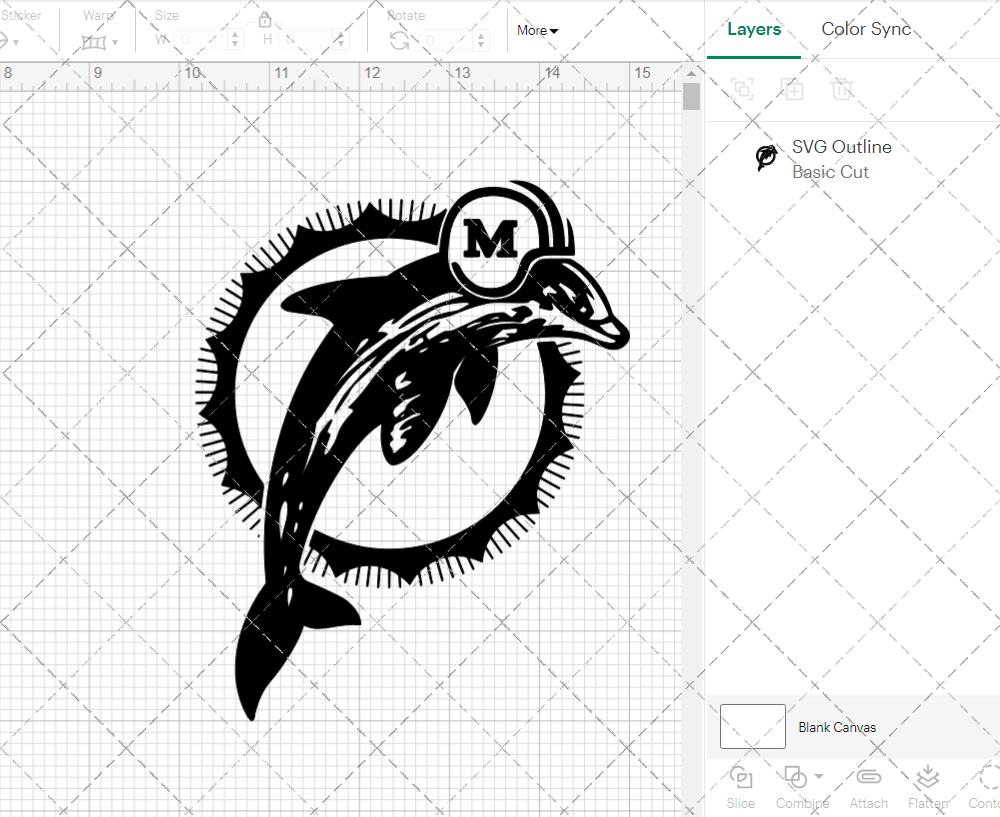Select the SVG Outline layer
Screen dimensions: 1000x817
pos(840,159)
